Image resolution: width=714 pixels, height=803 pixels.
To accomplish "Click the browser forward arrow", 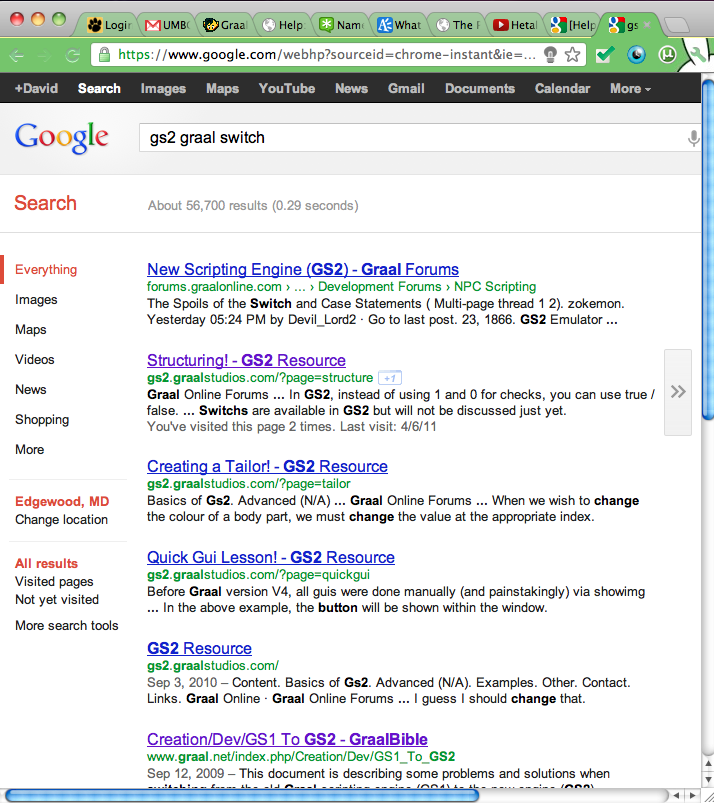I will pos(45,55).
